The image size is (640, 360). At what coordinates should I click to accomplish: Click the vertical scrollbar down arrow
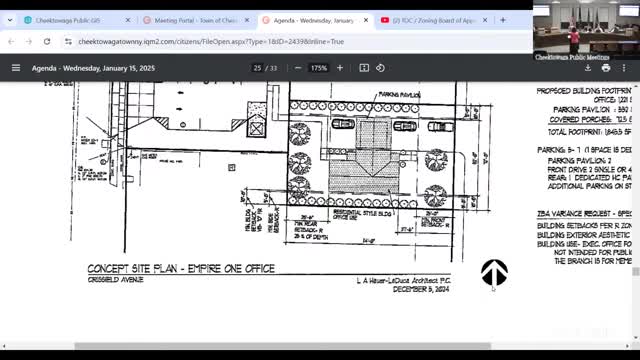tap(636, 338)
